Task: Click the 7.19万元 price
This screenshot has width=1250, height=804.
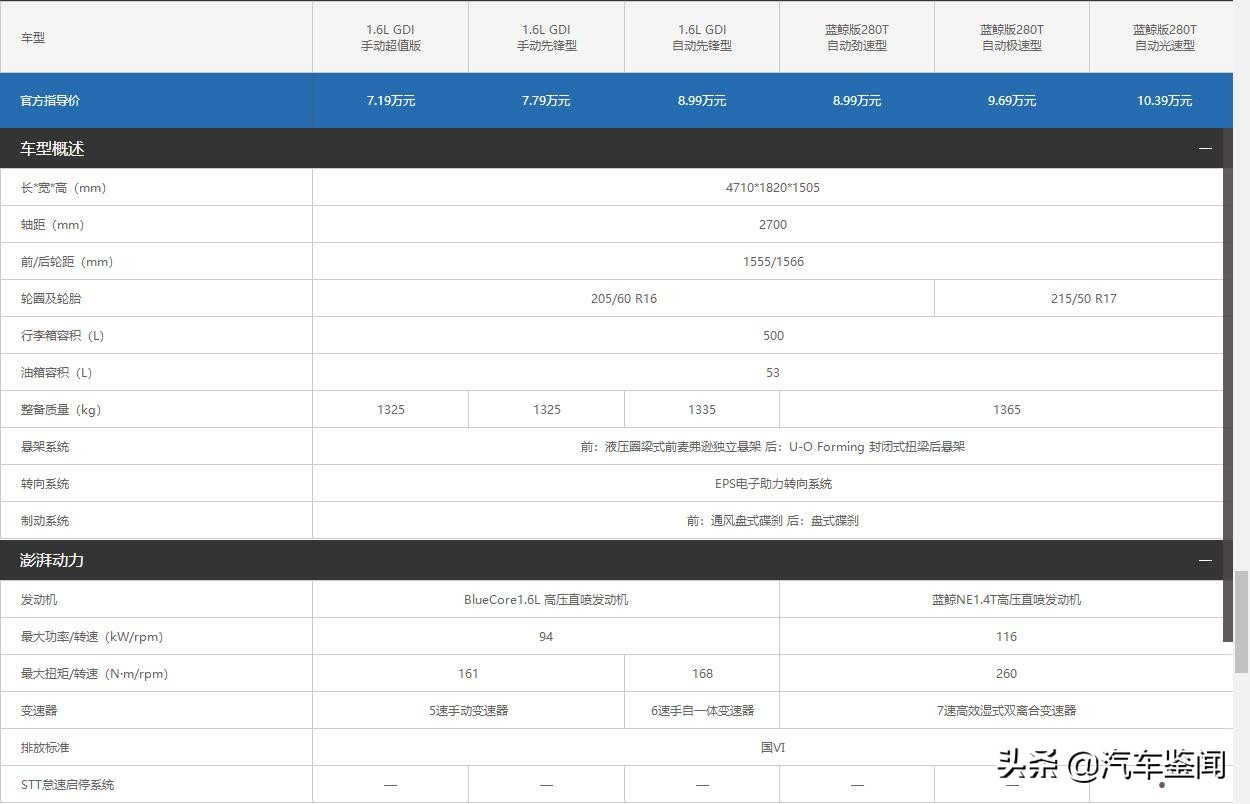Action: coord(390,100)
